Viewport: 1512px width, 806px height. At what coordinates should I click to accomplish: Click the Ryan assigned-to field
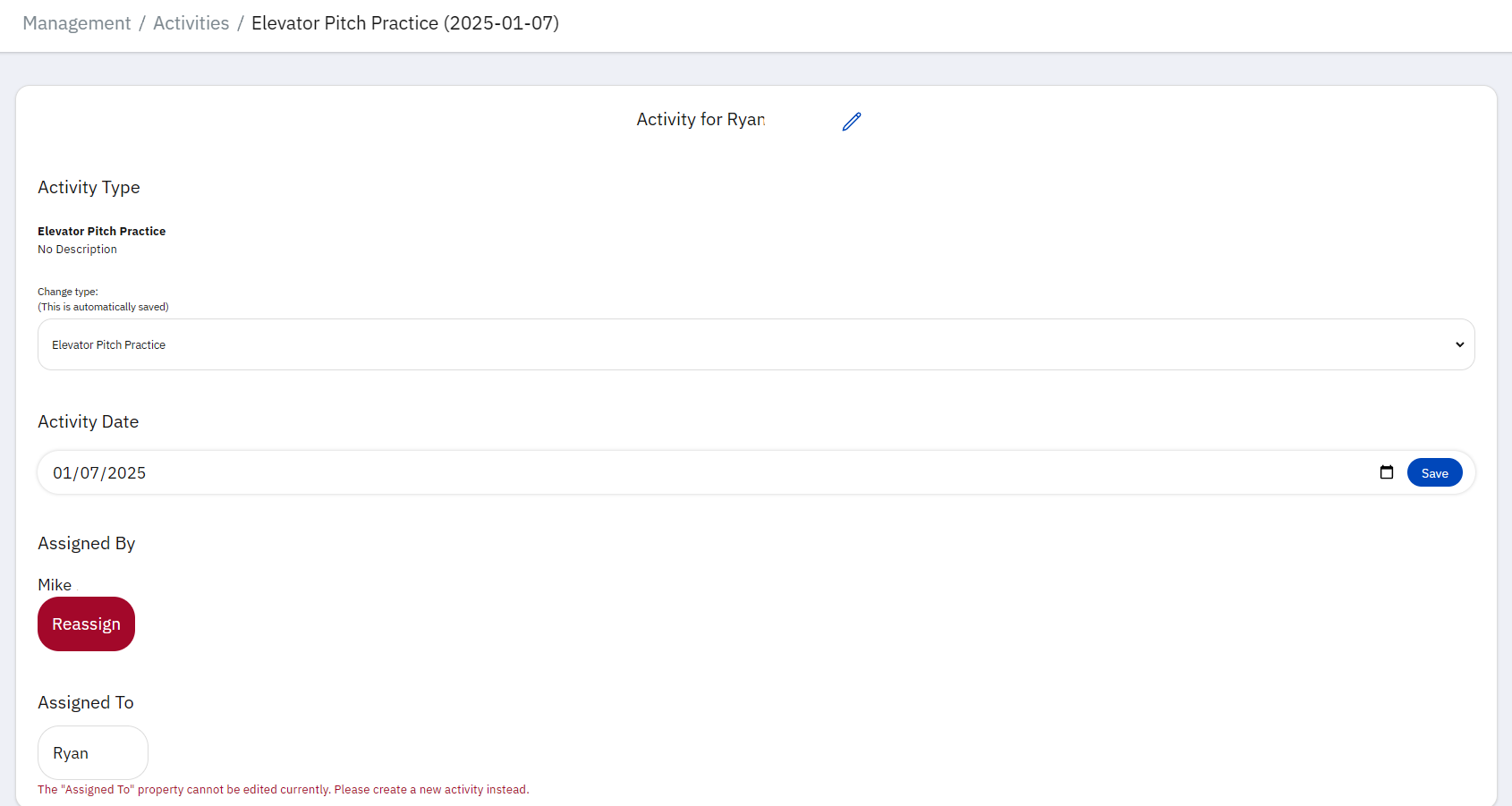coord(92,752)
